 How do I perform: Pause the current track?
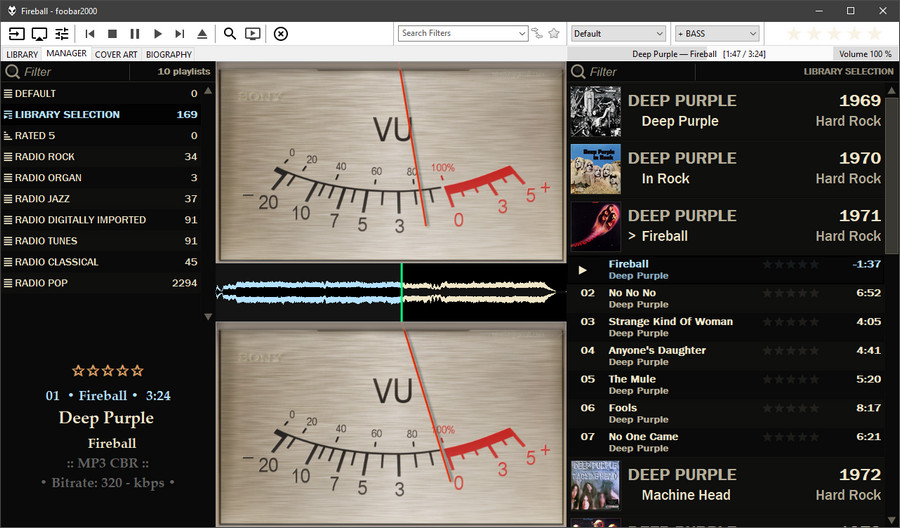point(135,34)
